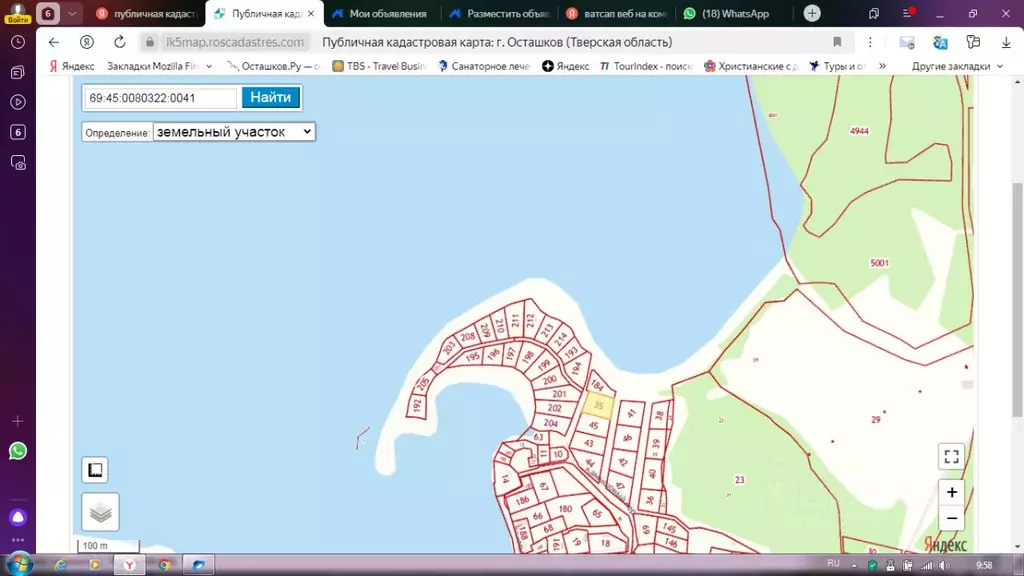Open the mail icon in the toolbar
The height and width of the screenshot is (576, 1024).
(906, 42)
